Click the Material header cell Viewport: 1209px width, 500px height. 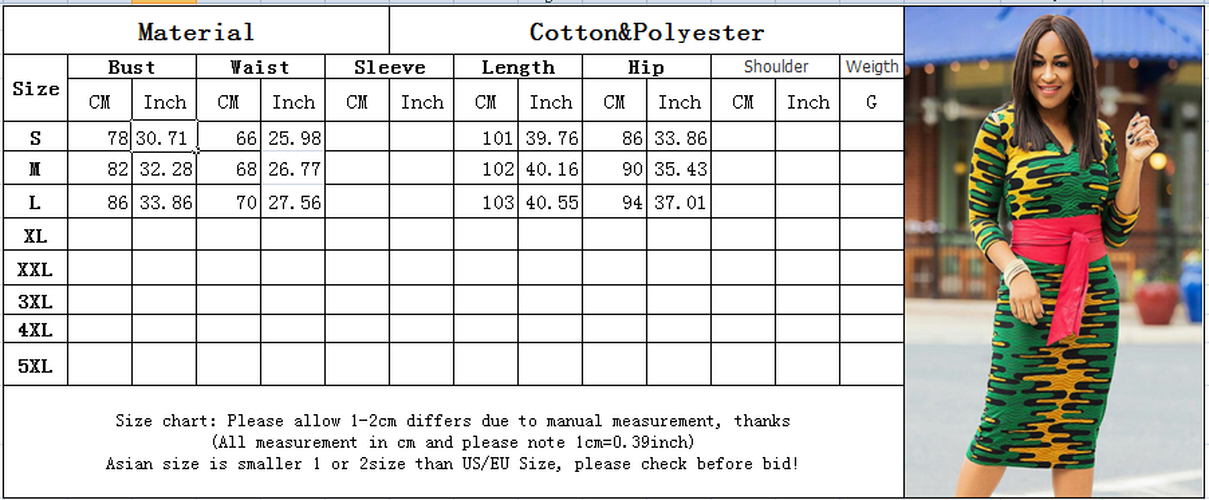[x=196, y=32]
